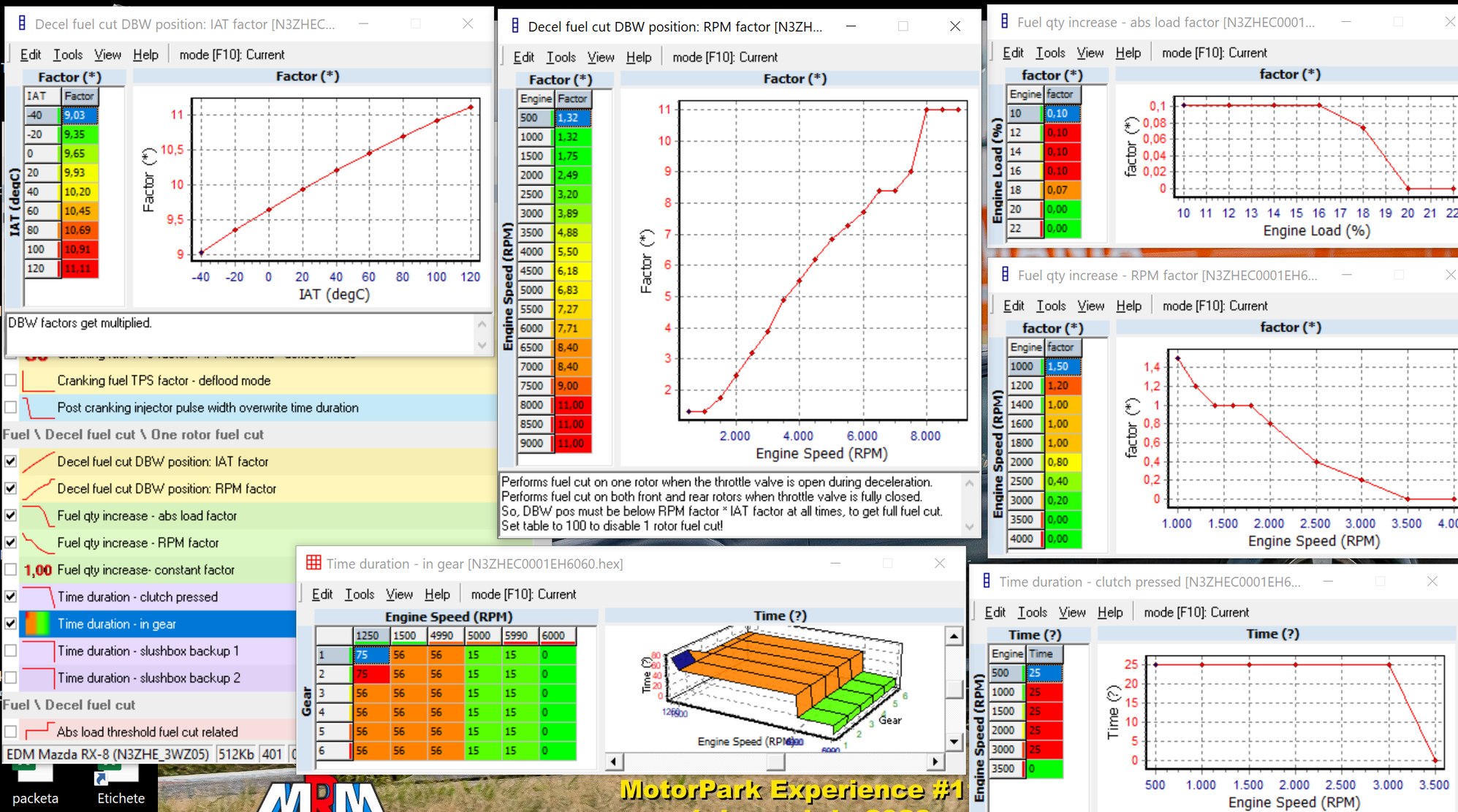This screenshot has height=812, width=1458.
Task: Uncheck Time duration - clutch pressed checkbox
Action: pyautogui.click(x=11, y=596)
